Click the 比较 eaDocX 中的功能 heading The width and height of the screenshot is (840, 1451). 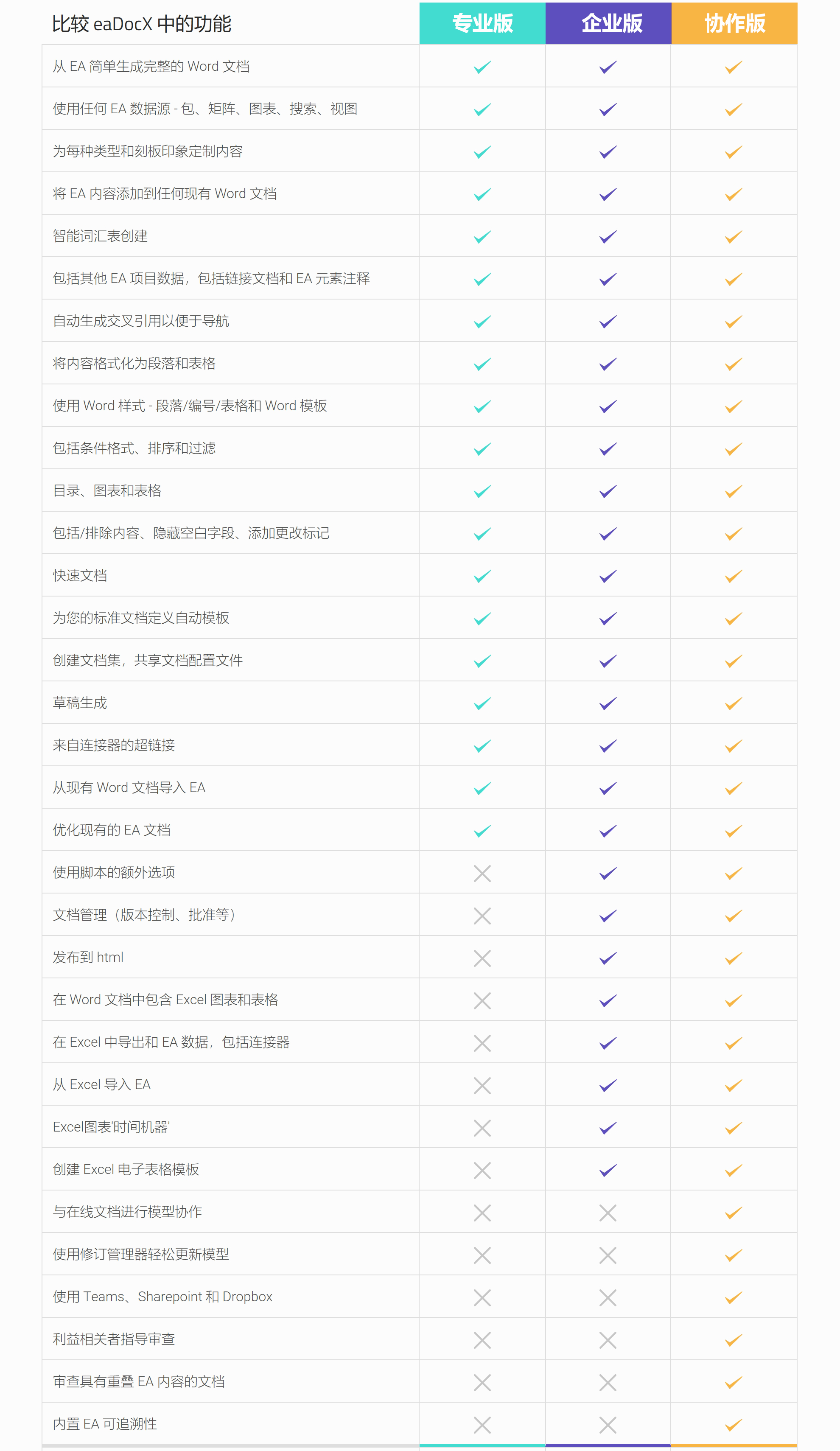click(x=142, y=24)
